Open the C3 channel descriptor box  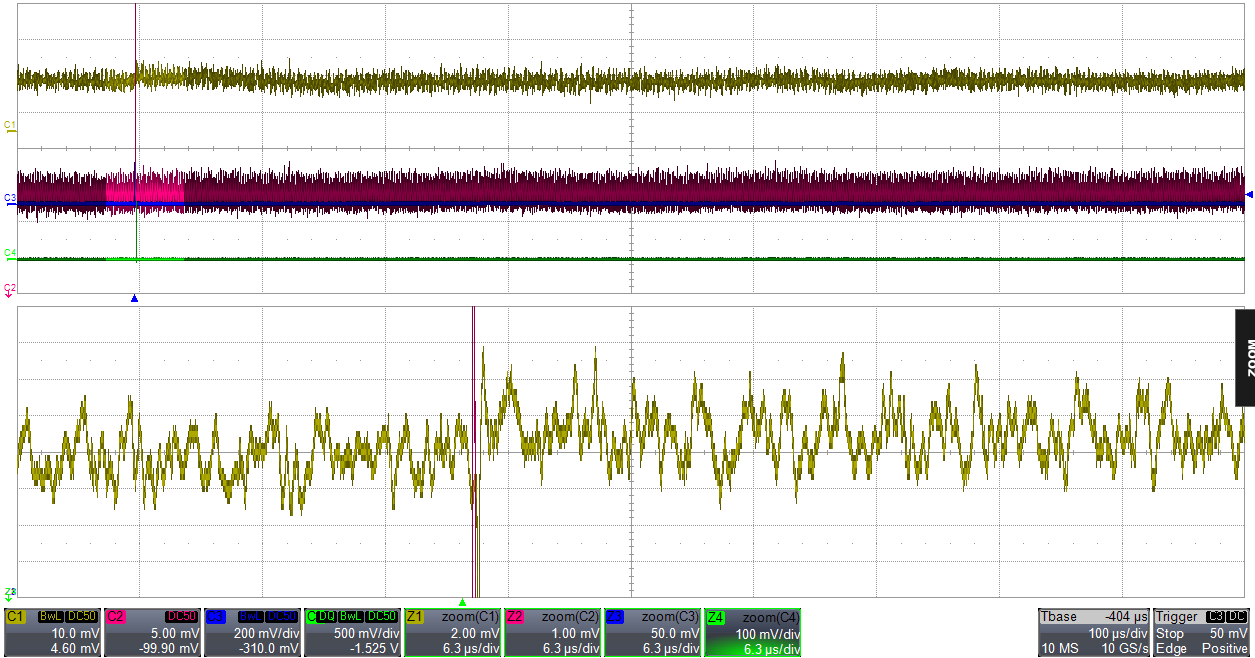[253, 633]
